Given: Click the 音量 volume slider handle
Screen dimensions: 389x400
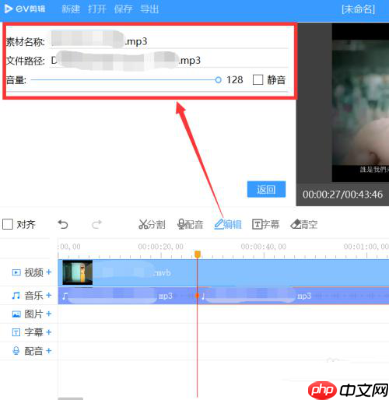Looking at the screenshot, I should [218, 80].
